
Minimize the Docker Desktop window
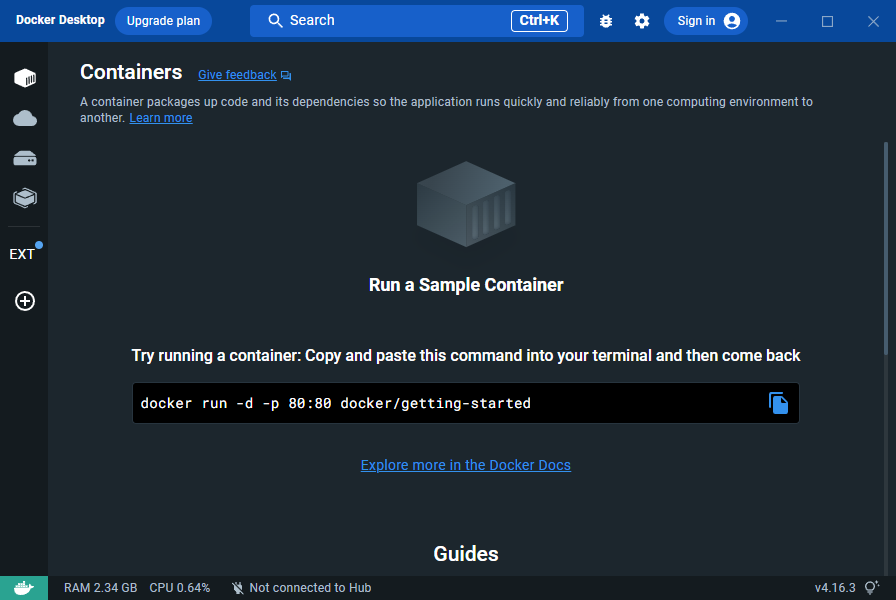click(781, 21)
